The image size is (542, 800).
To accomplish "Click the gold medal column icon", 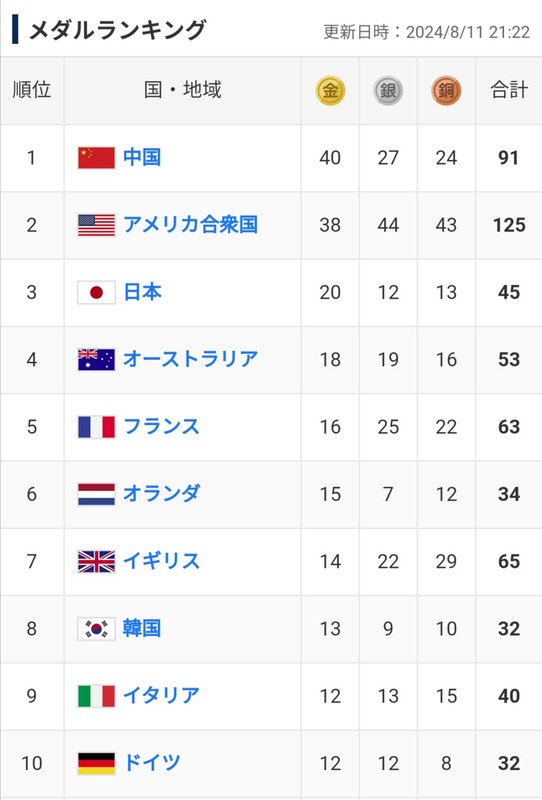I will tap(330, 91).
